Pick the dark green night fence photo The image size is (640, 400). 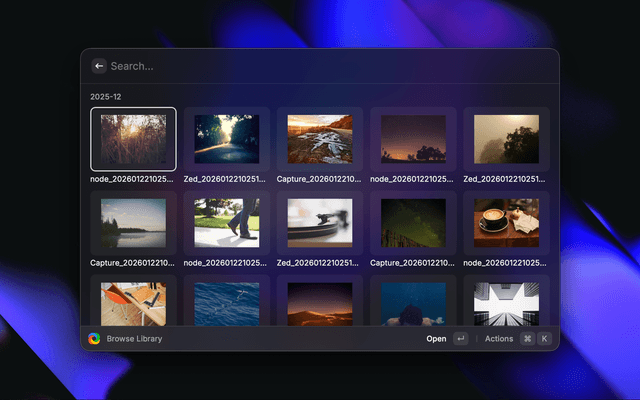coord(414,222)
